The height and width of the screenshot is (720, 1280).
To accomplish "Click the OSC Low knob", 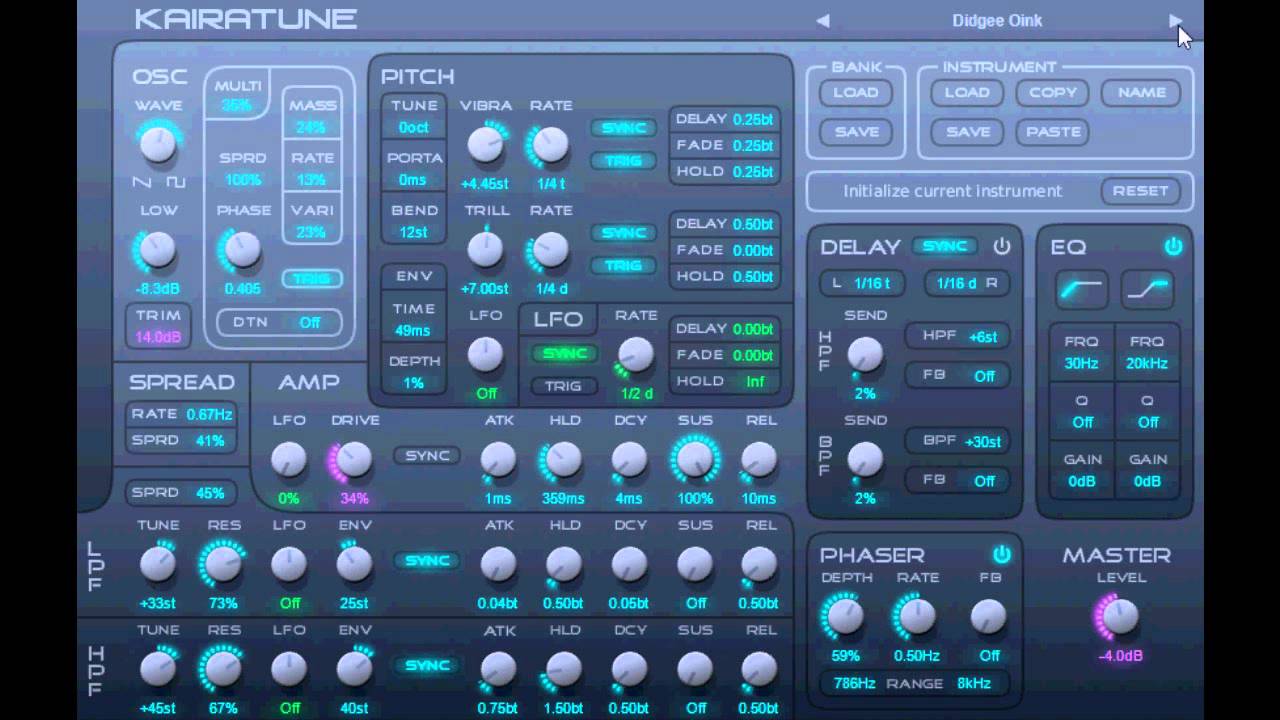I will [157, 249].
